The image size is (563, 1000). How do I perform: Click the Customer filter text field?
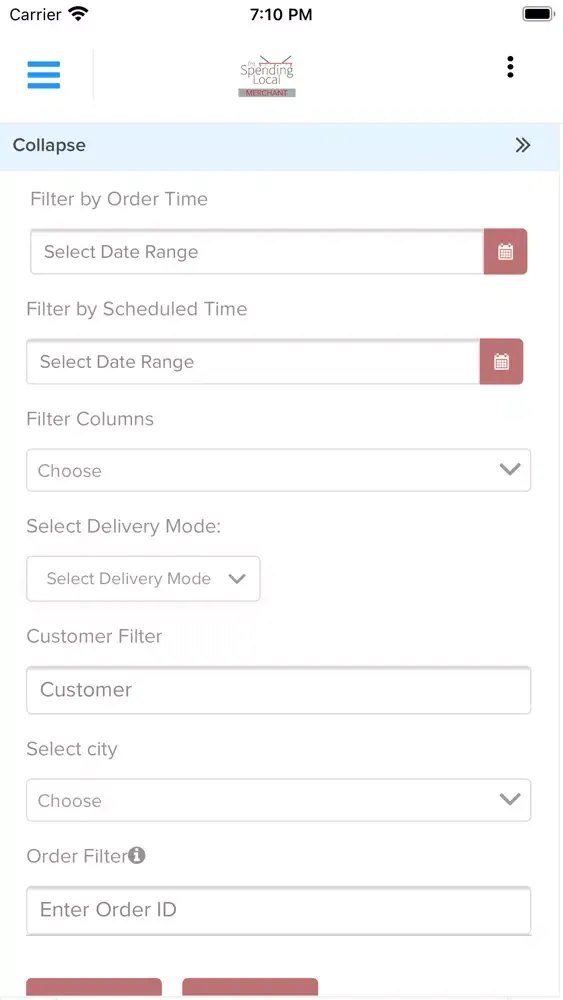click(x=279, y=690)
